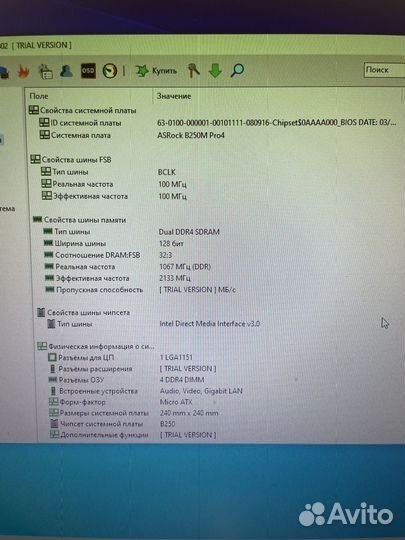
Task: Click the CPU socket icon beside Разъёмы для ЦП
Action: coord(52,357)
